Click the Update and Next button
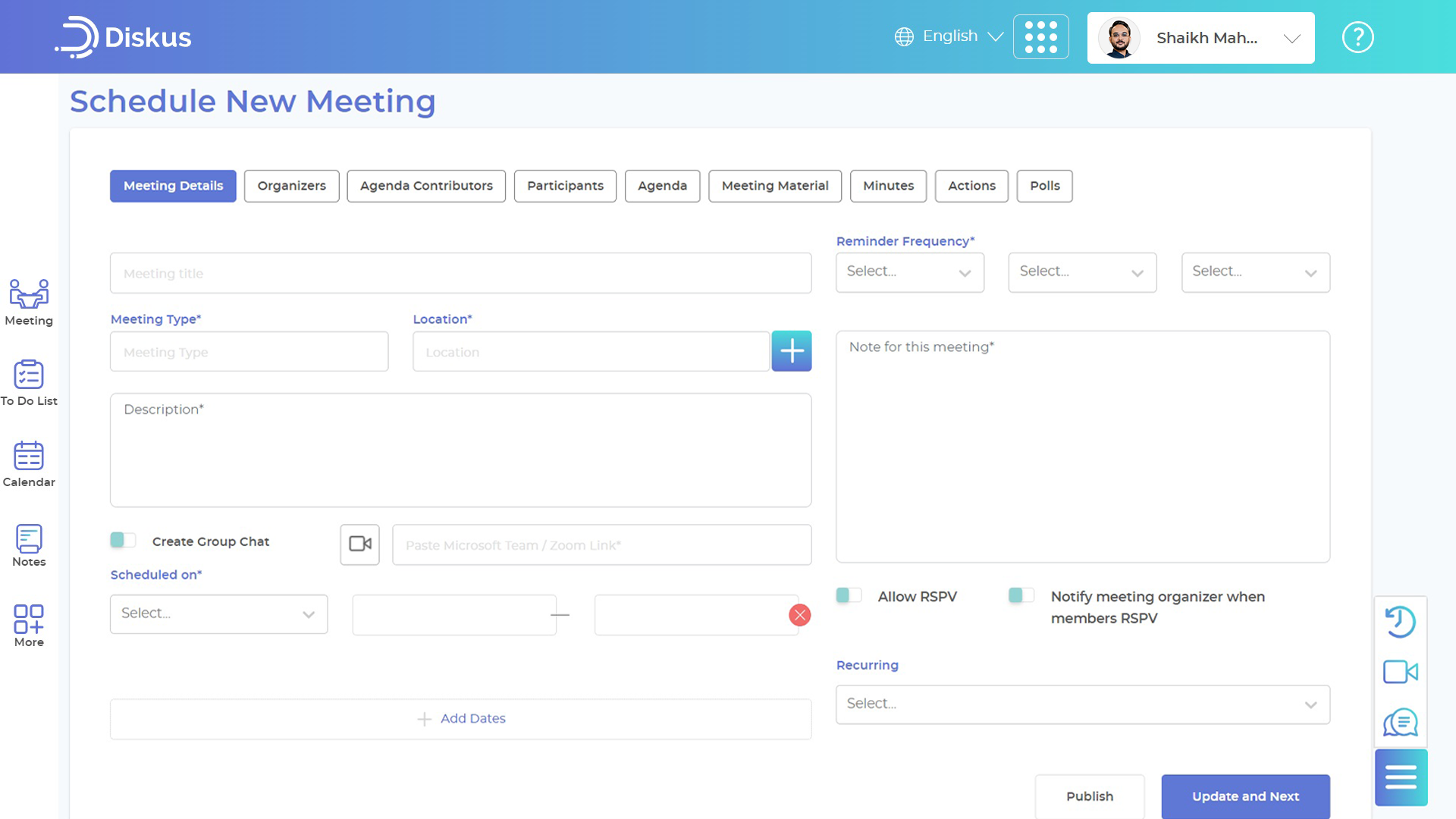The image size is (1456, 819). click(x=1245, y=796)
